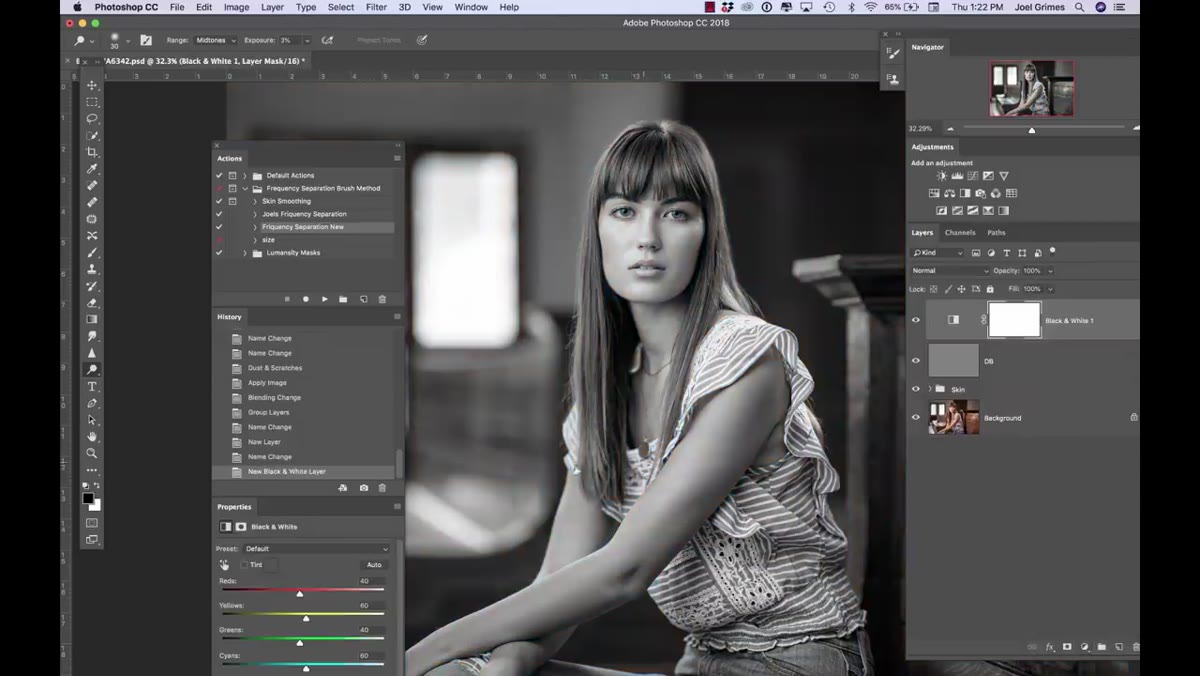
Task: Add layer mask at Layers panel bottom
Action: click(1067, 647)
